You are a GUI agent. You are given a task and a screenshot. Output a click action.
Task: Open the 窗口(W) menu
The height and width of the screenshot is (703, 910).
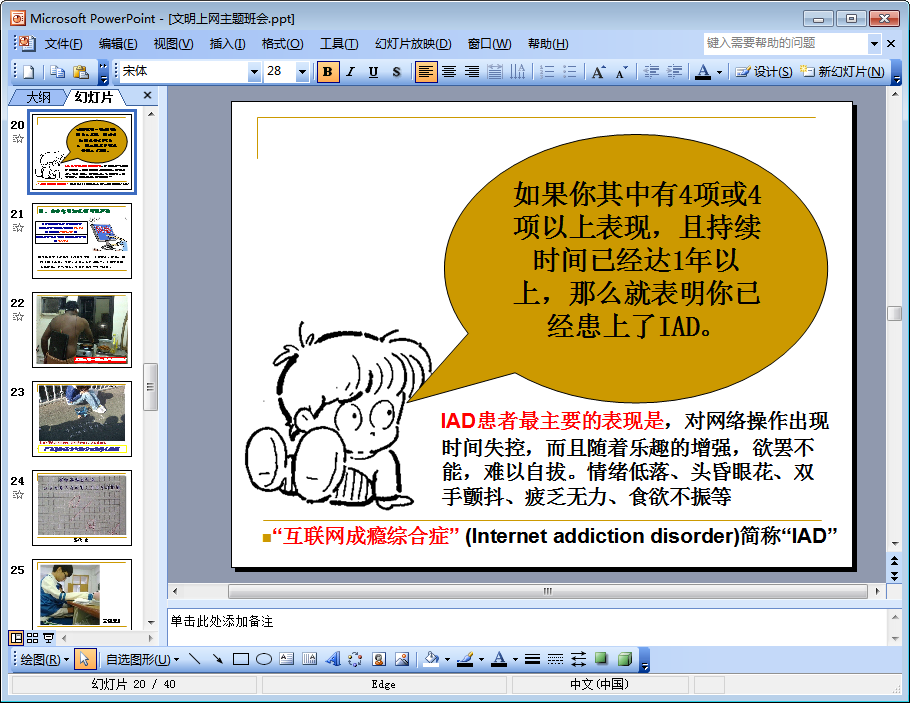(489, 44)
